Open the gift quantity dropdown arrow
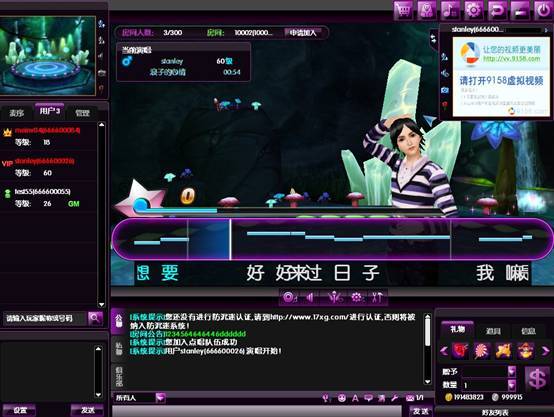554x417 pixels. (512, 384)
